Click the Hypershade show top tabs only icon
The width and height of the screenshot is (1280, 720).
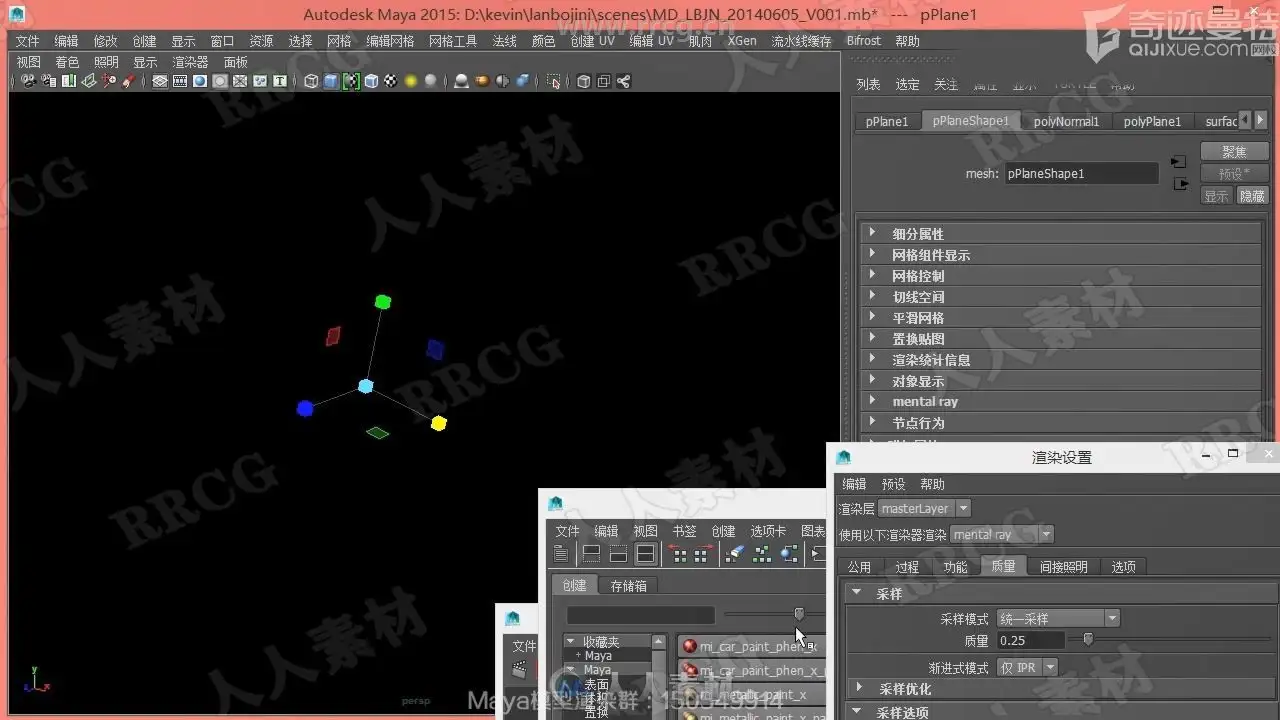tap(591, 553)
